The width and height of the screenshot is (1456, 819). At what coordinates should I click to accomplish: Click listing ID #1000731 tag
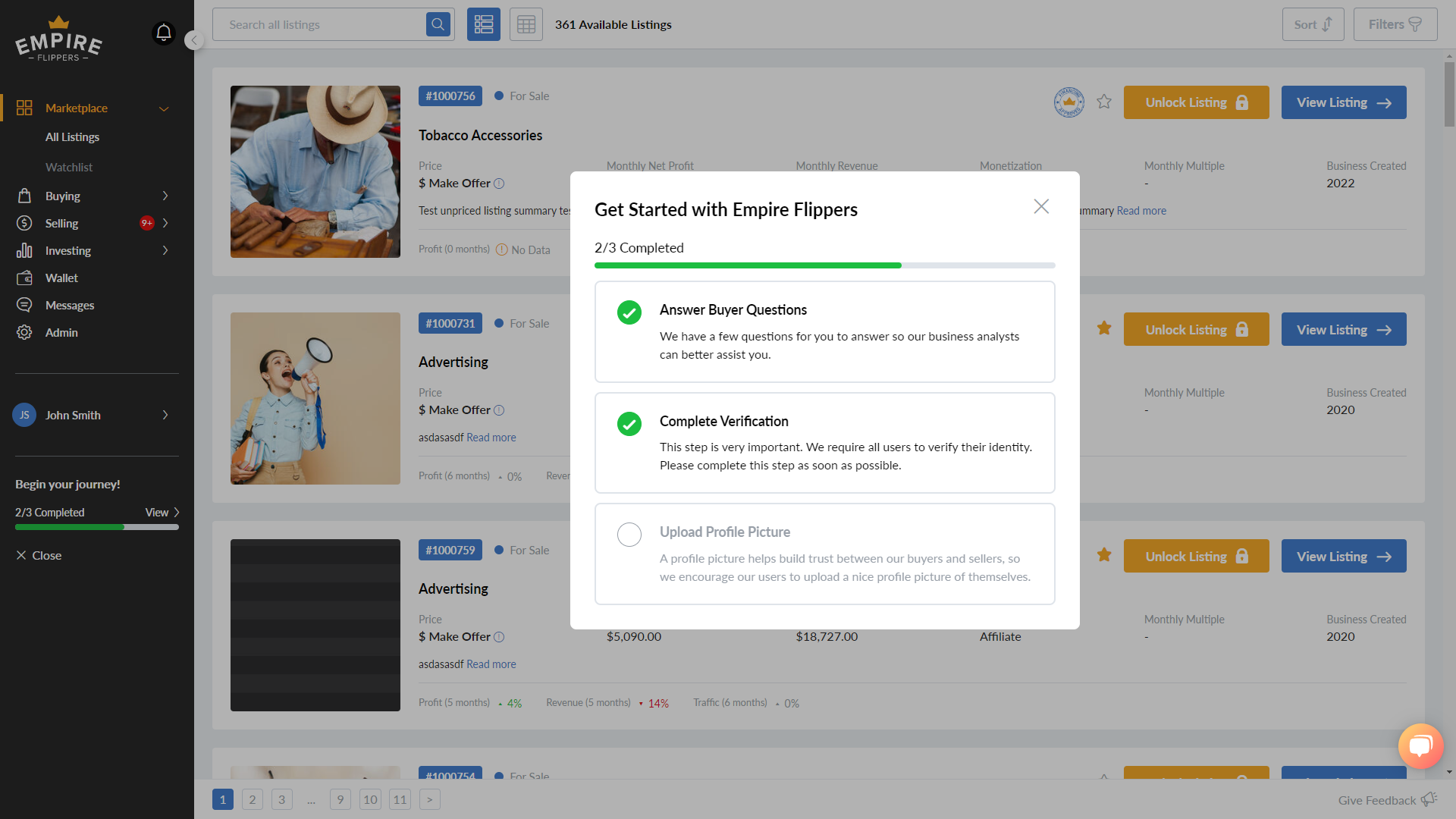(x=450, y=323)
